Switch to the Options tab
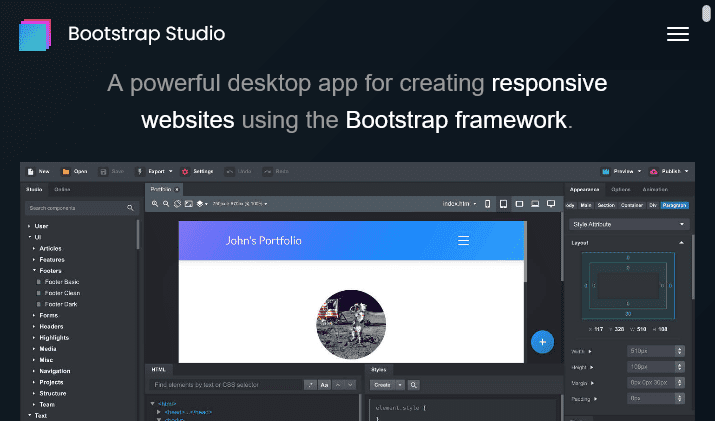This screenshot has height=421, width=715. [x=620, y=189]
